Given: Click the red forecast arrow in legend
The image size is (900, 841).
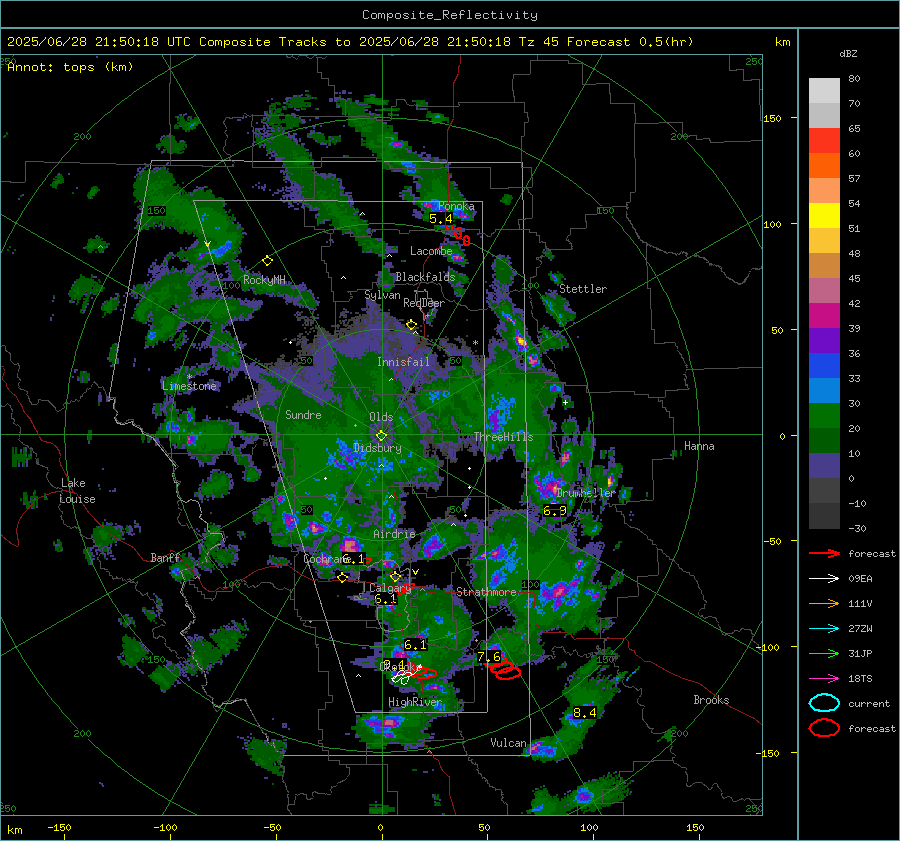Looking at the screenshot, I should 824,553.
